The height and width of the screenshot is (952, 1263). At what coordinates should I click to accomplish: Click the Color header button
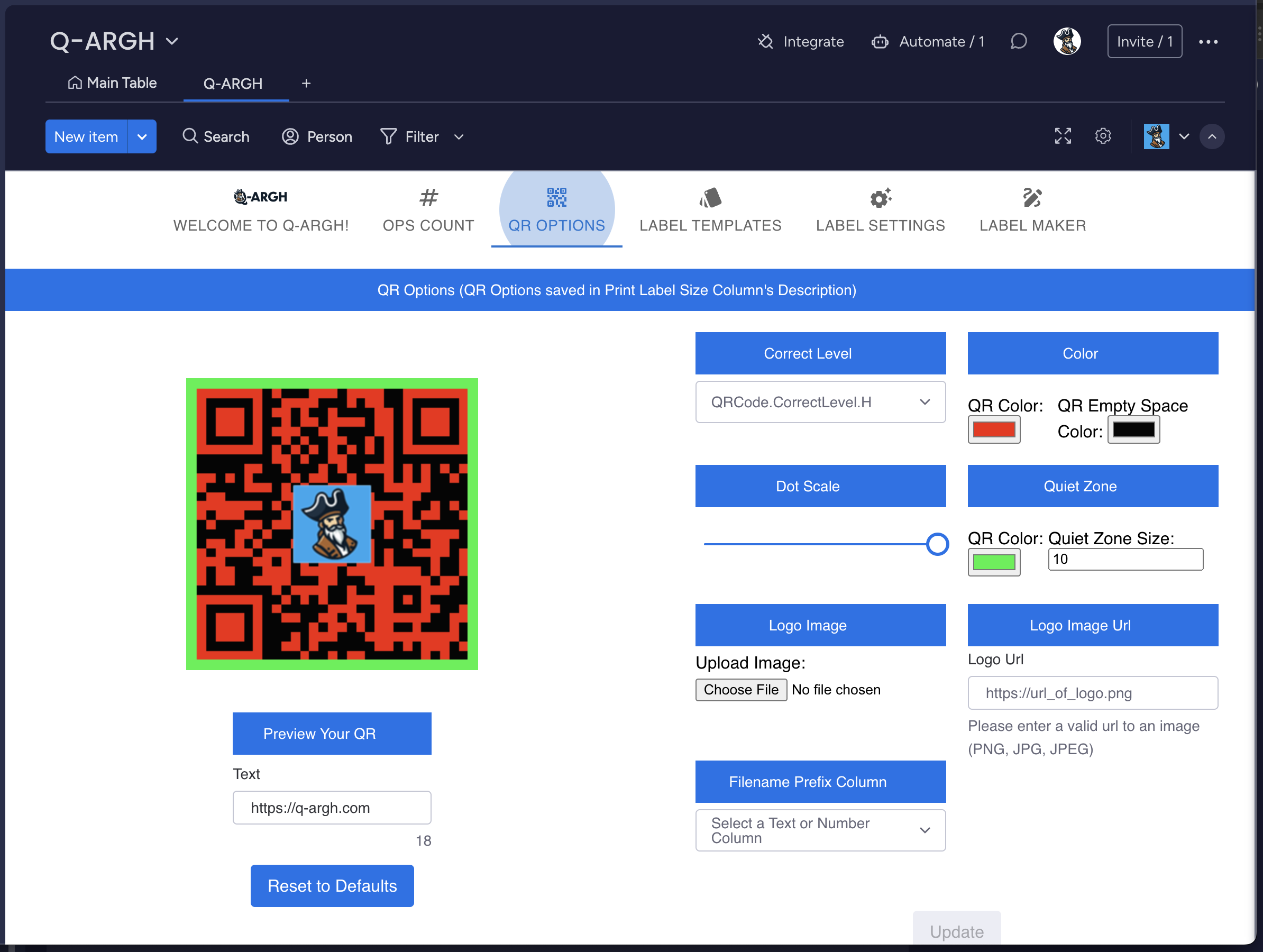(1092, 353)
